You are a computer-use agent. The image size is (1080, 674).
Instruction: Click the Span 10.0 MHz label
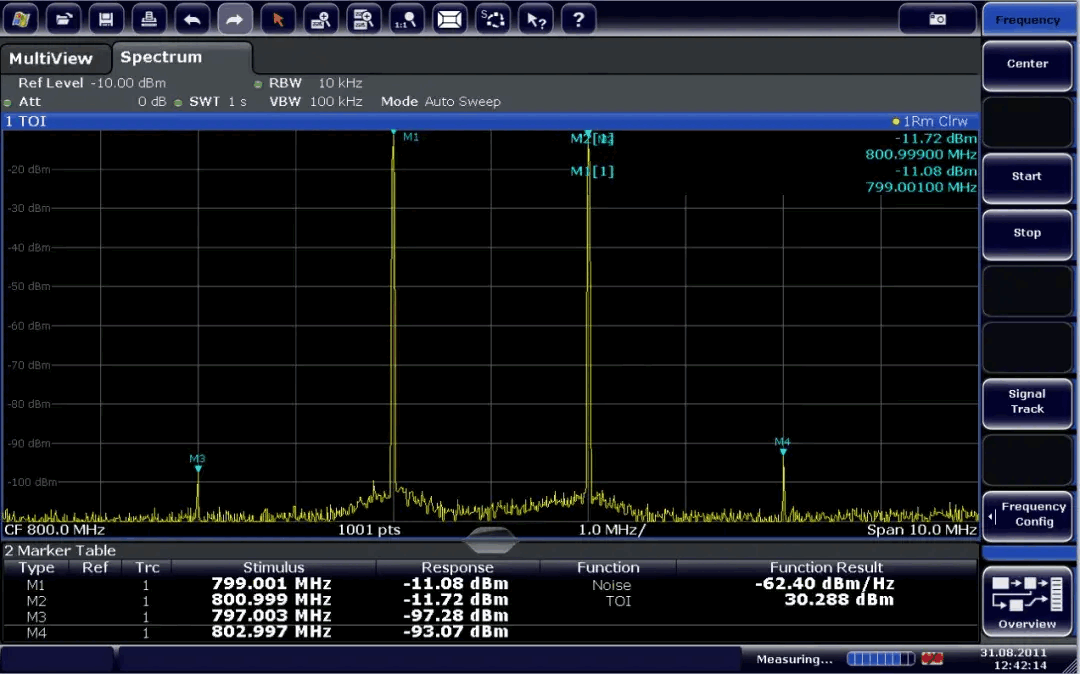point(922,530)
